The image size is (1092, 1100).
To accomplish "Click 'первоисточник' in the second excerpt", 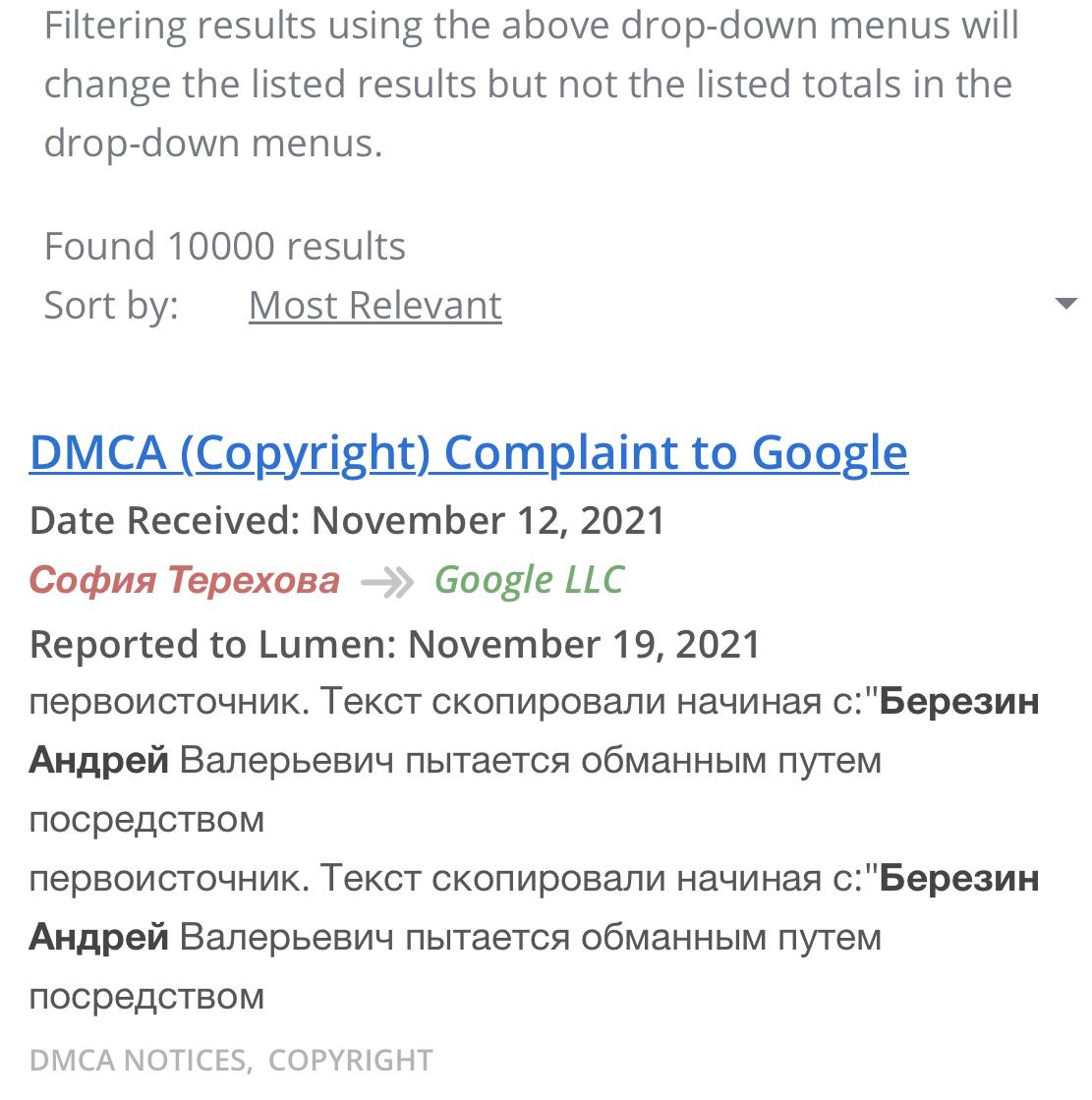I will (x=169, y=879).
